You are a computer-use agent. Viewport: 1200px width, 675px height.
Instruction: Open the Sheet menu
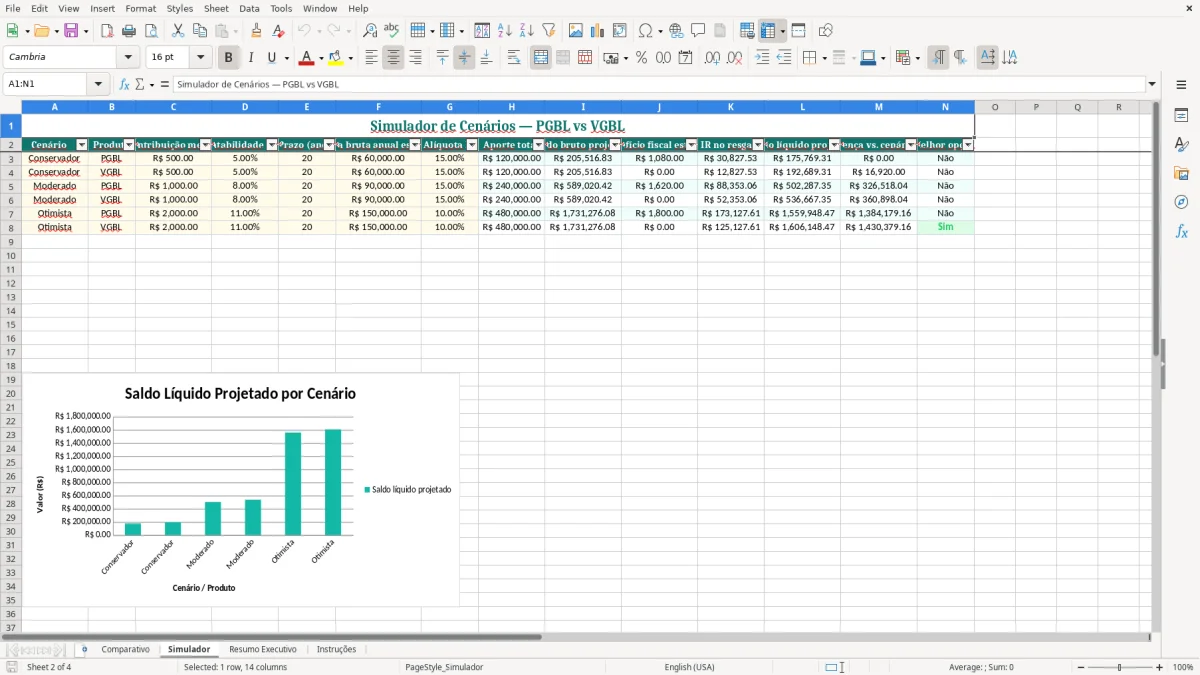click(x=216, y=8)
